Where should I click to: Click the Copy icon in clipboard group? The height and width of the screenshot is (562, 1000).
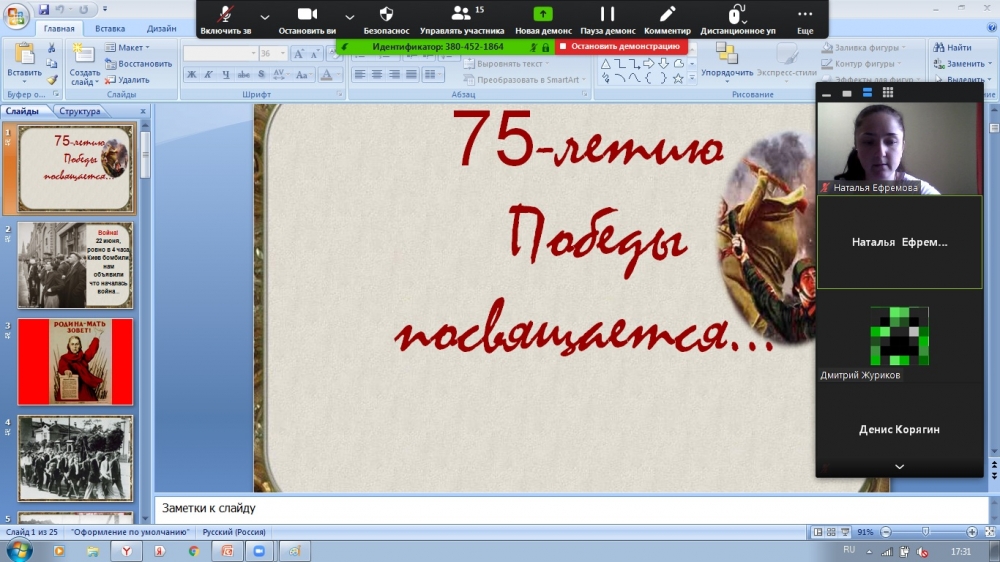click(52, 64)
